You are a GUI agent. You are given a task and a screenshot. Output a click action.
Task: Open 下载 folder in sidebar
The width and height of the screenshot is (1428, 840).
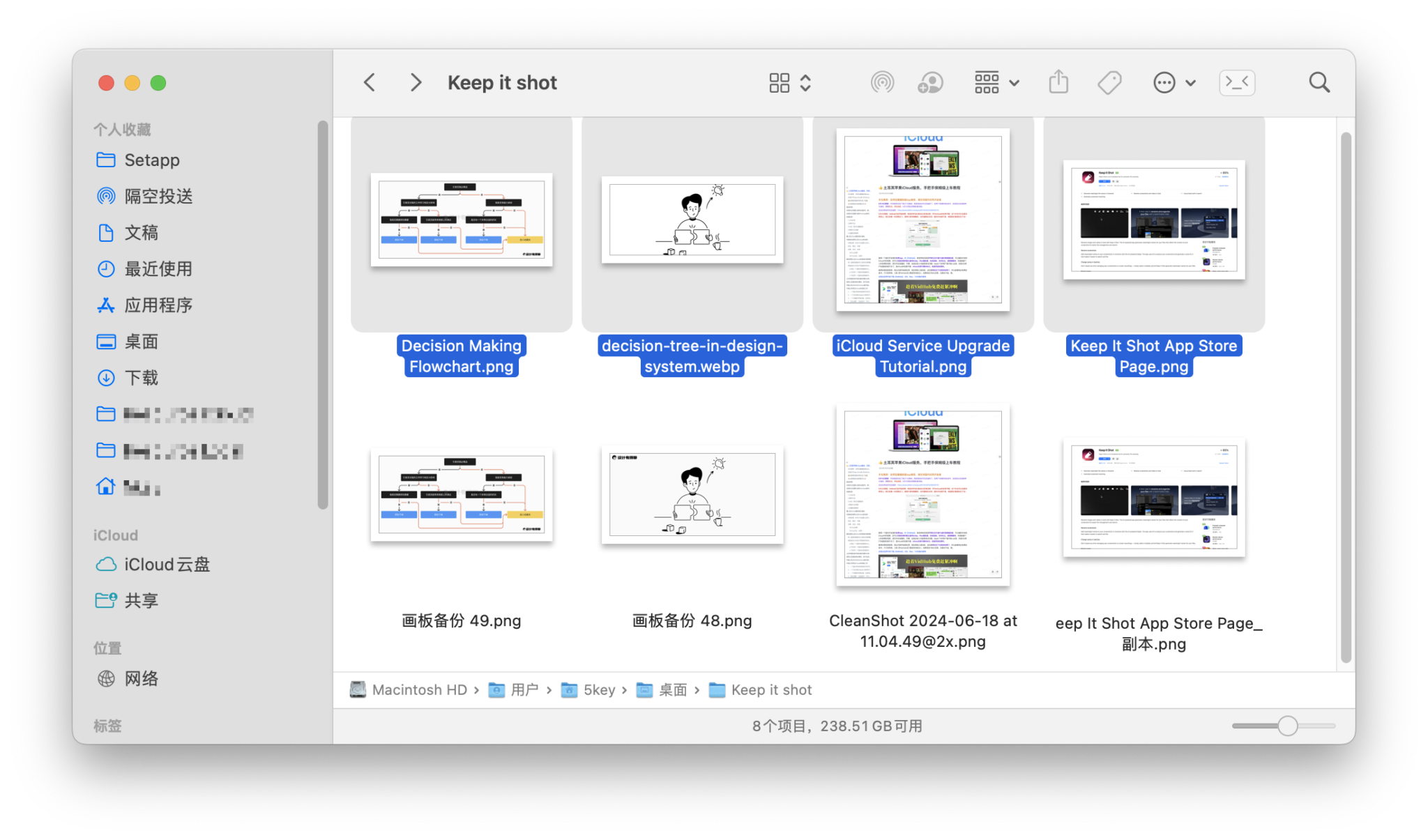tap(141, 378)
